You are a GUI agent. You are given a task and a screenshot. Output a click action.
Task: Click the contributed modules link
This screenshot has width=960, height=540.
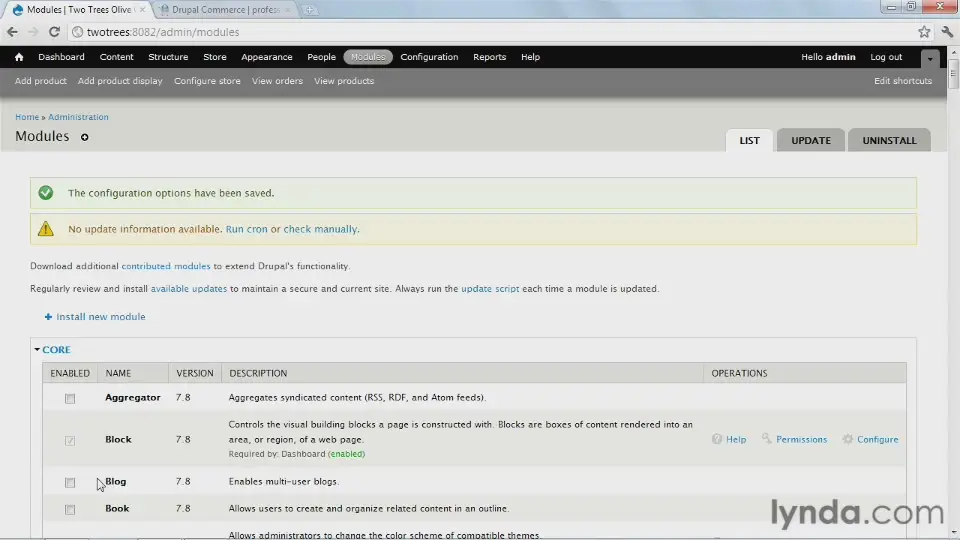(166, 266)
